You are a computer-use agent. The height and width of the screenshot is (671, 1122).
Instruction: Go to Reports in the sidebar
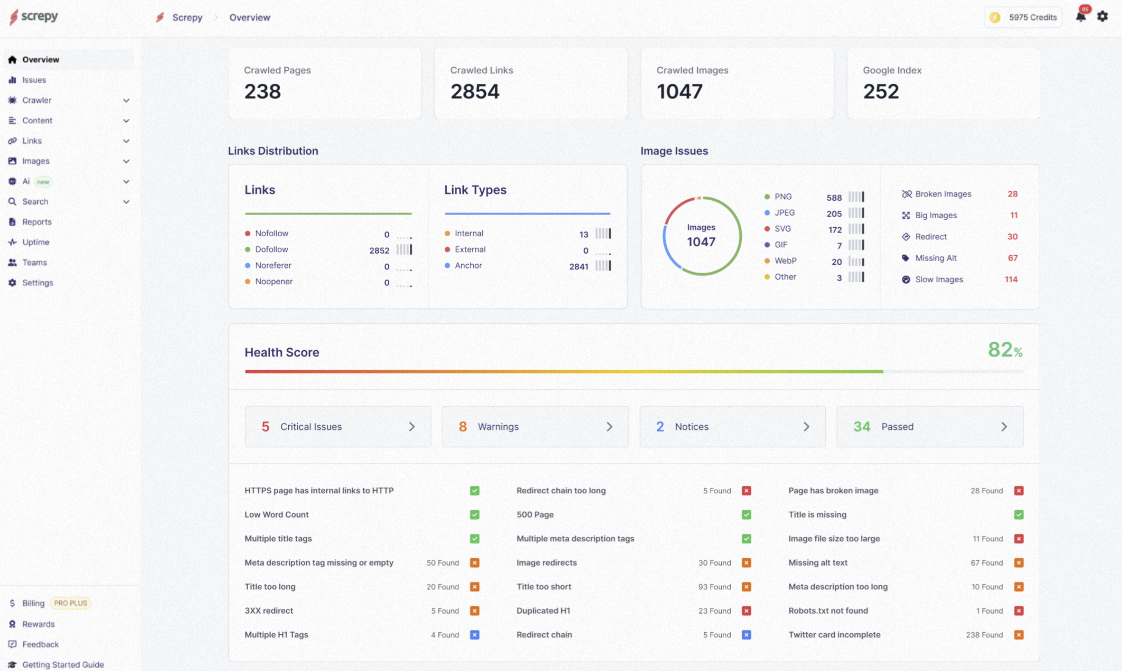(37, 222)
